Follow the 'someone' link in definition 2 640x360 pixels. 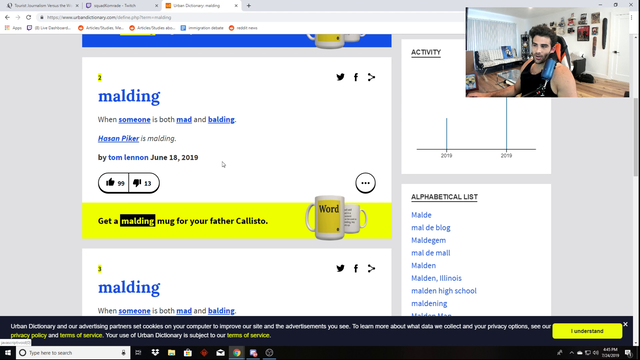pyautogui.click(x=134, y=120)
